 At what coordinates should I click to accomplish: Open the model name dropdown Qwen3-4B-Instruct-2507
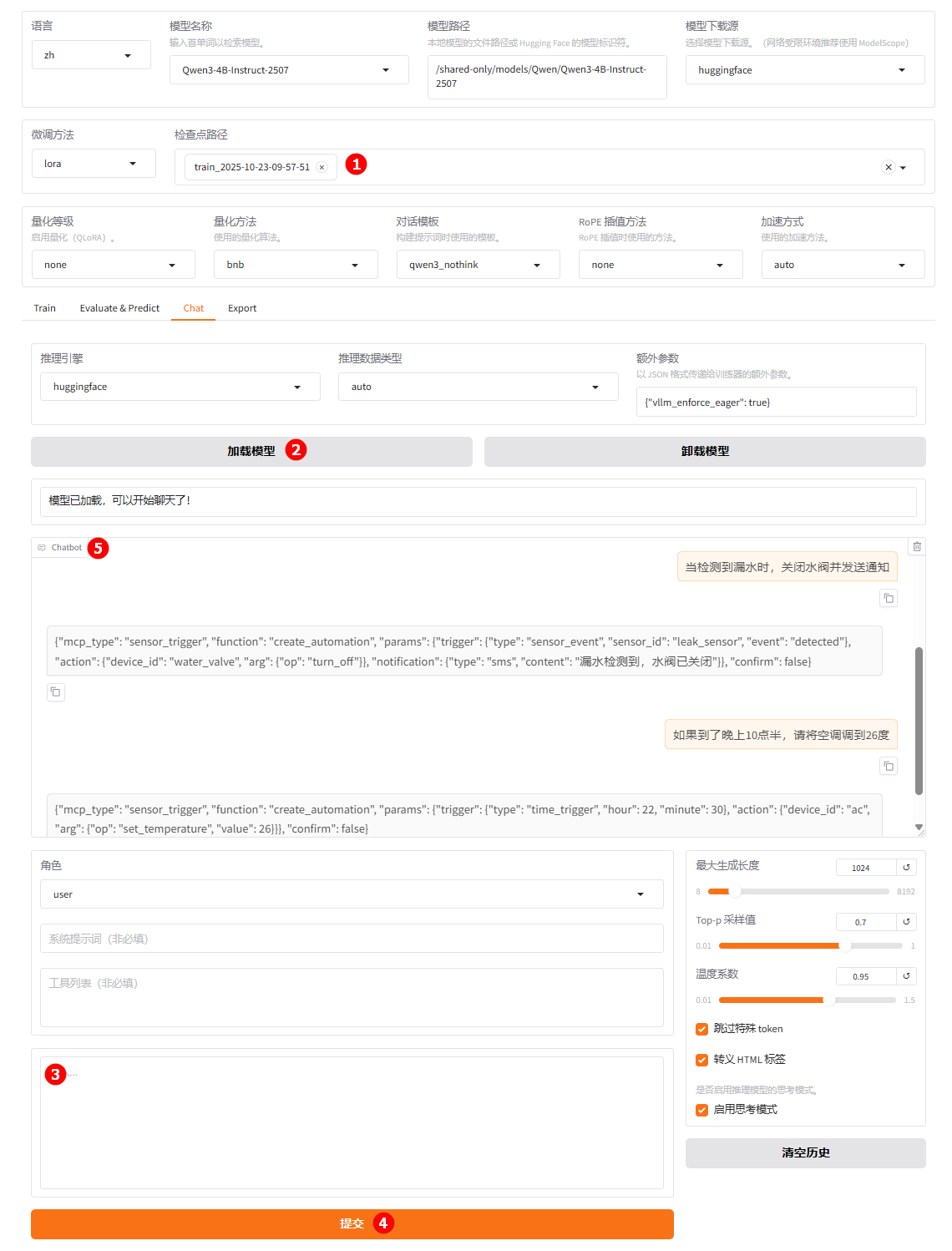pos(289,70)
